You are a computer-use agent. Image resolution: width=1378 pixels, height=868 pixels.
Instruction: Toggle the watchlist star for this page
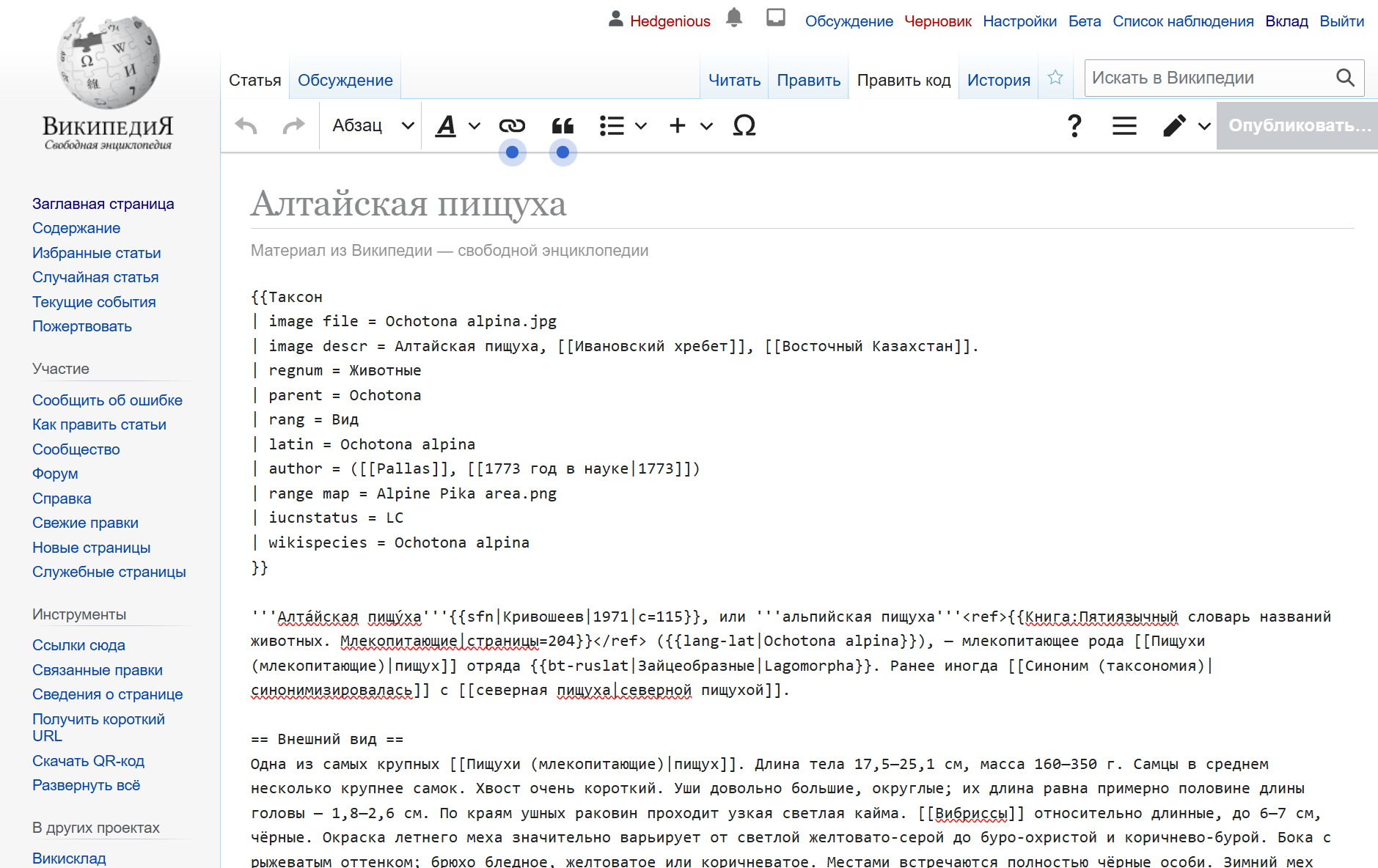[1055, 78]
